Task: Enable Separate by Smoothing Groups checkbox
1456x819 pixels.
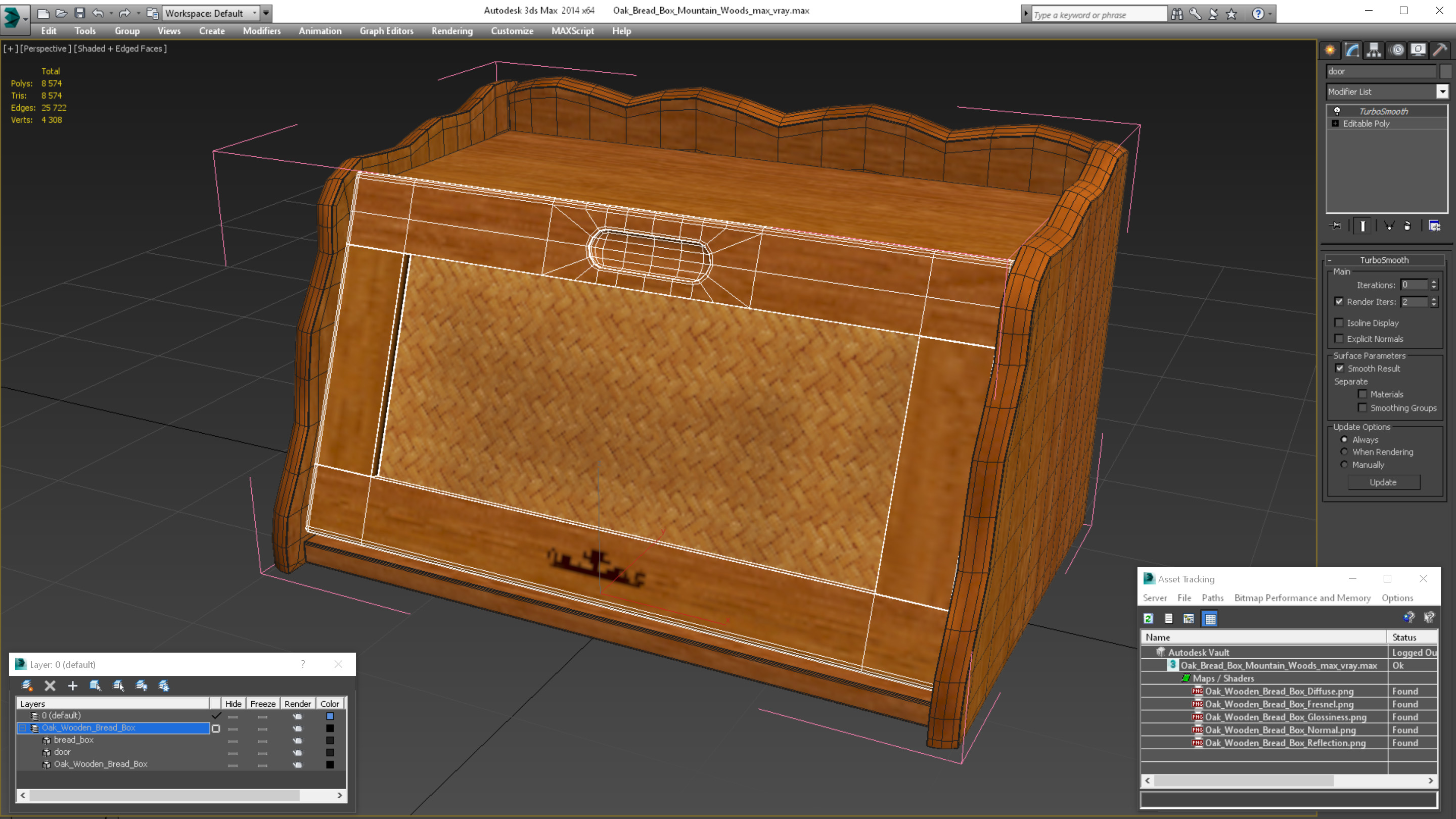Action: coord(1362,407)
